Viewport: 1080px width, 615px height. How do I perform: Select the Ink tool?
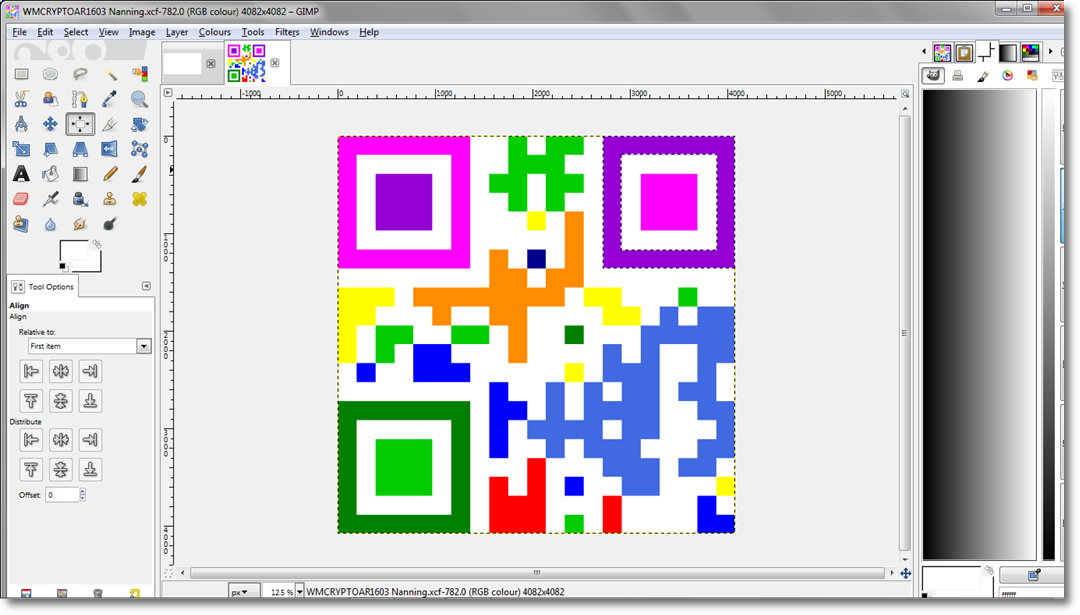pos(80,199)
